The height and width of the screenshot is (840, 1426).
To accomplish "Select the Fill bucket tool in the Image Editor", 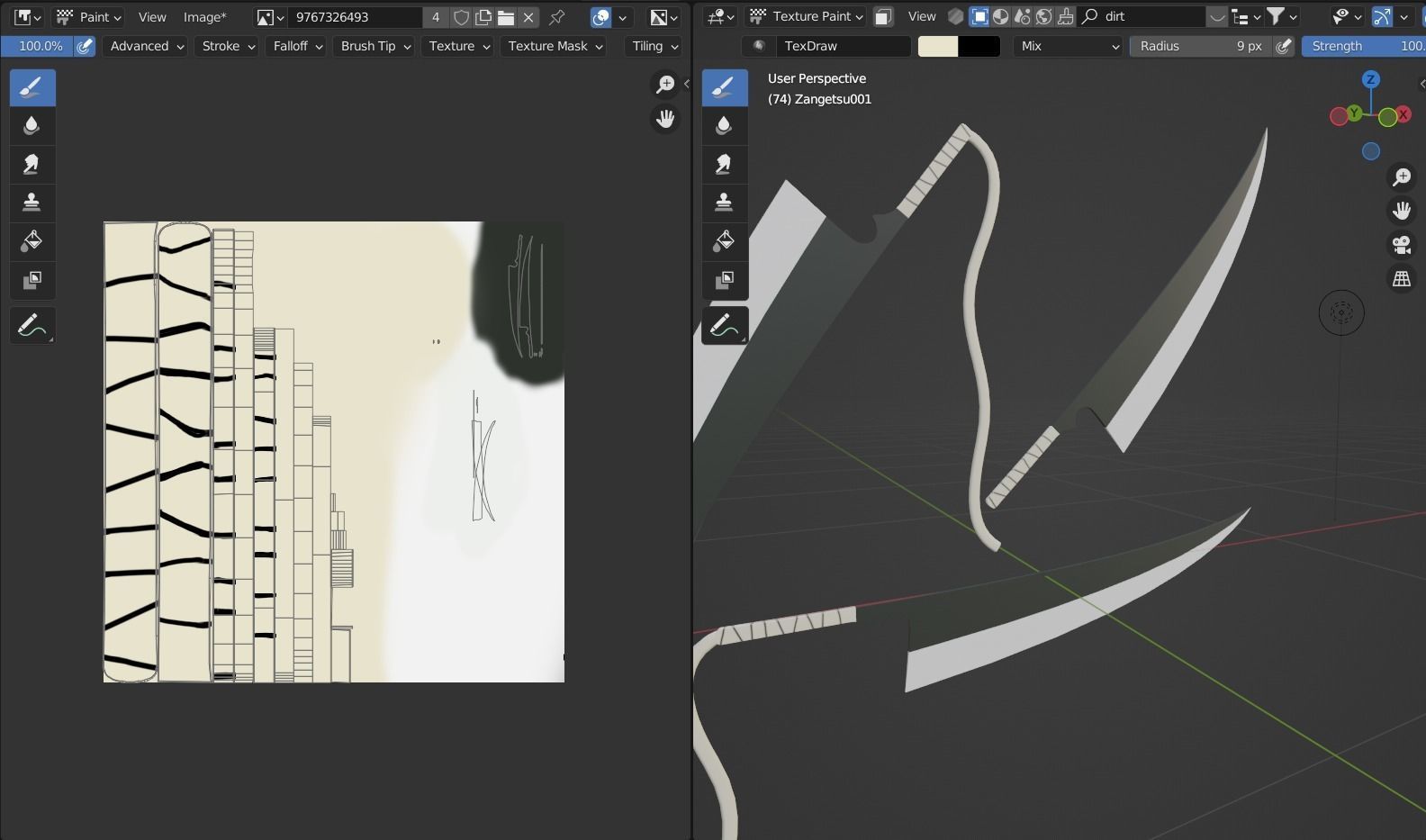I will tap(32, 241).
